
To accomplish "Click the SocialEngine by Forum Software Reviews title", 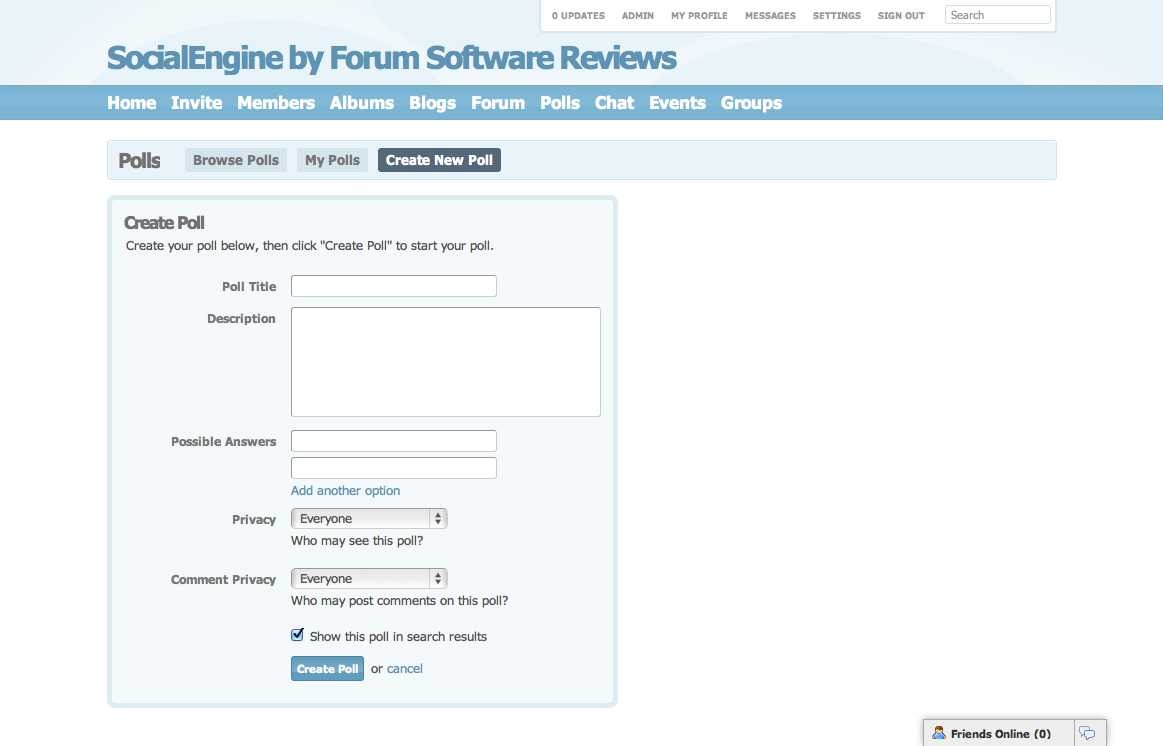I will [392, 58].
